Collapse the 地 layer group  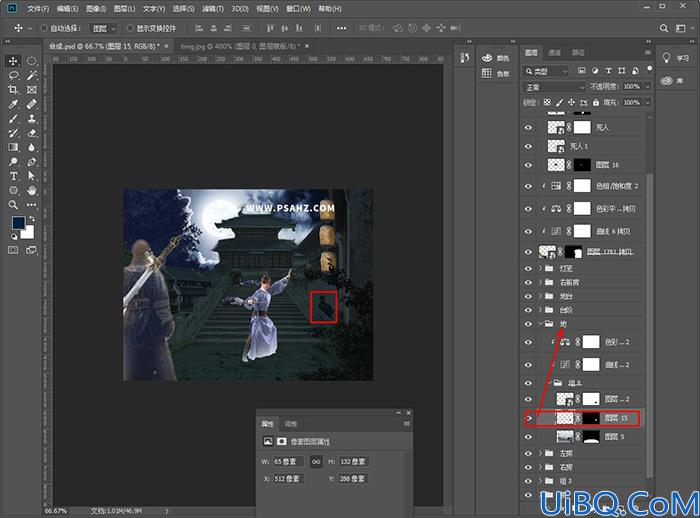540,324
